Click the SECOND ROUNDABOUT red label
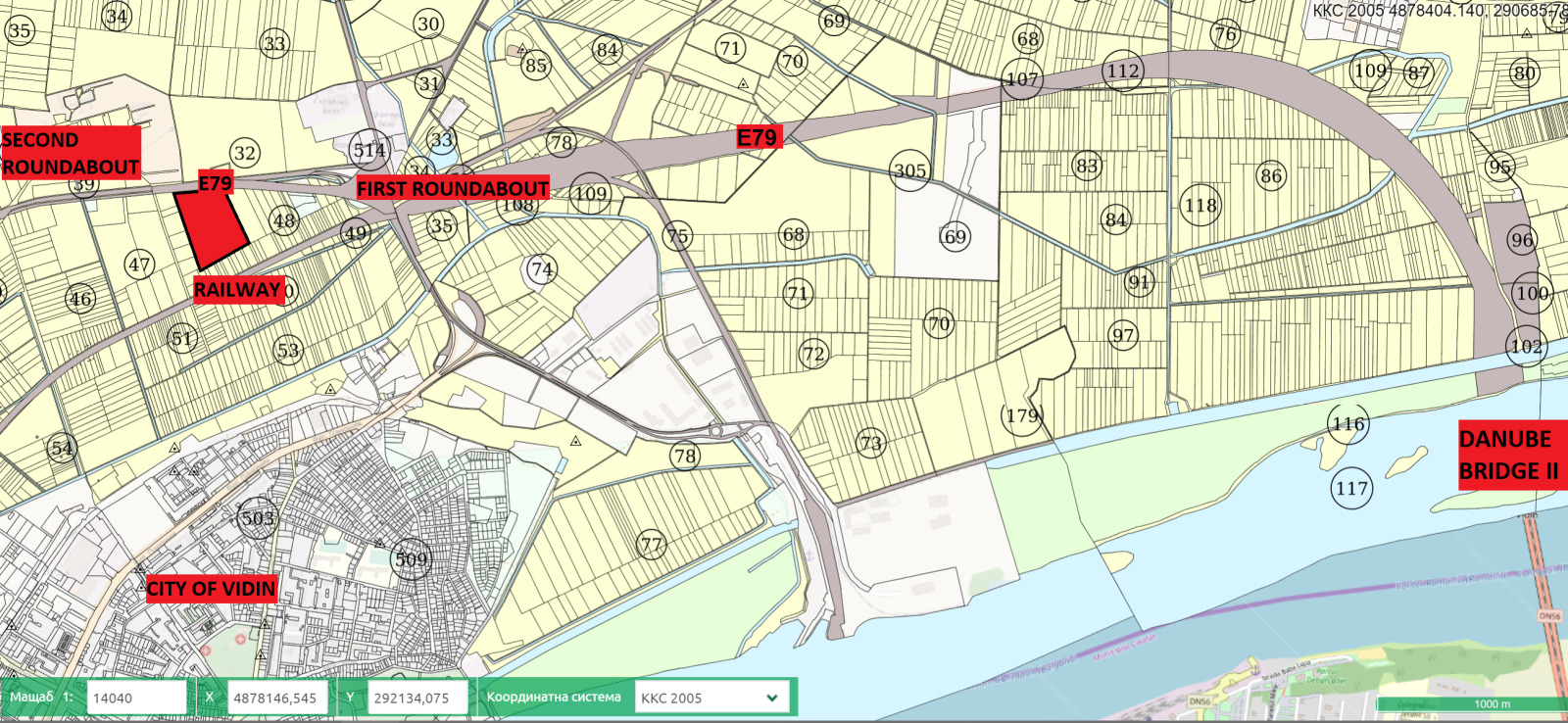The height and width of the screenshot is (723, 1568). tap(71, 154)
